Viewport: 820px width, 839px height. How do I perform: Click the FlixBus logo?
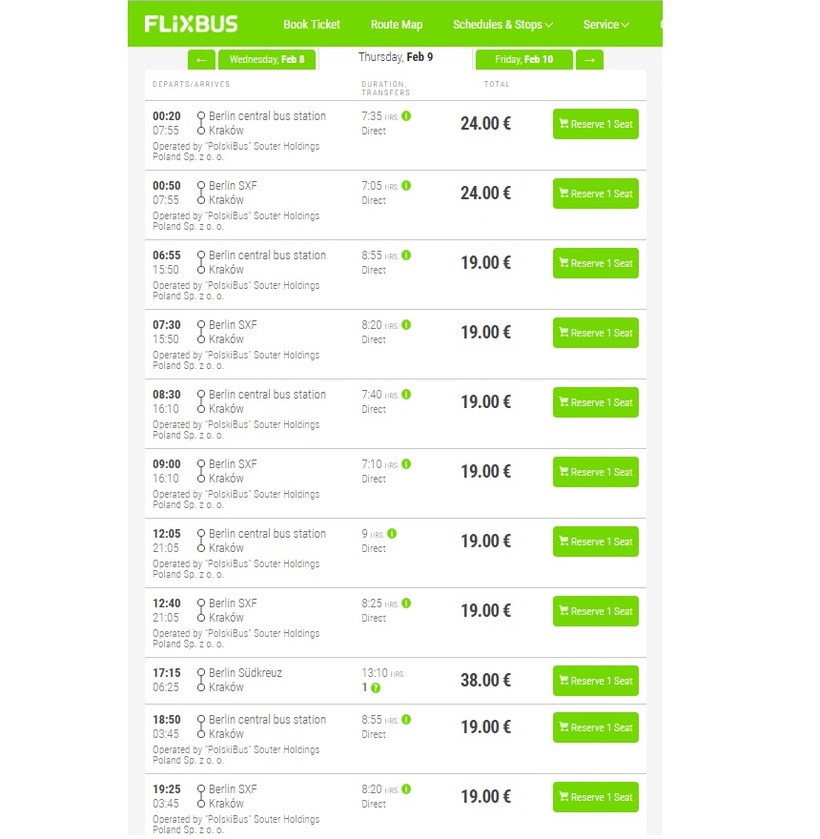pos(191,24)
